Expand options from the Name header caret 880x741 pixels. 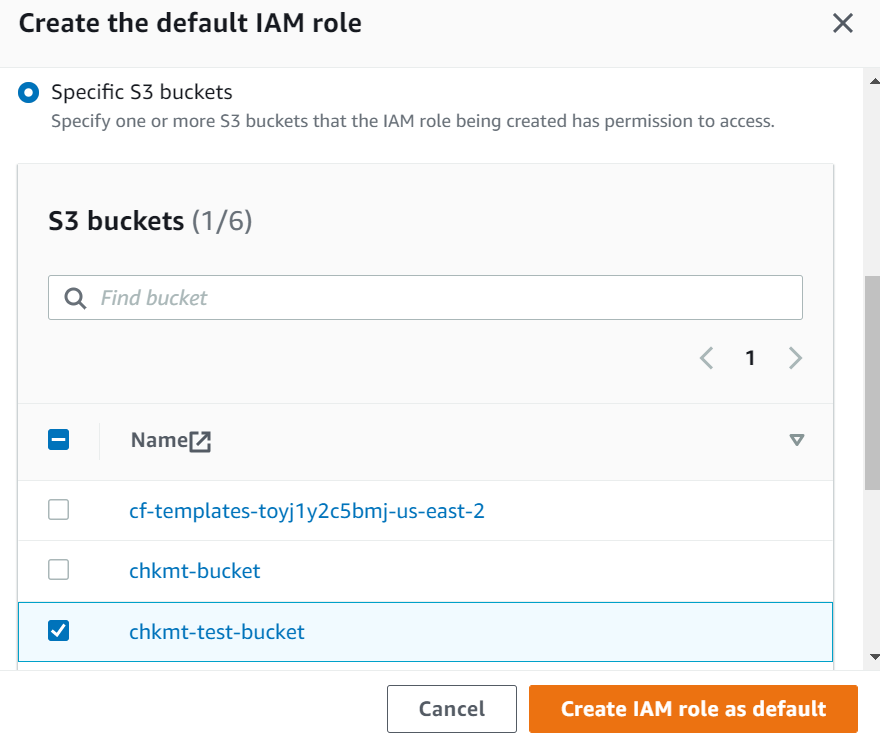[x=797, y=440]
